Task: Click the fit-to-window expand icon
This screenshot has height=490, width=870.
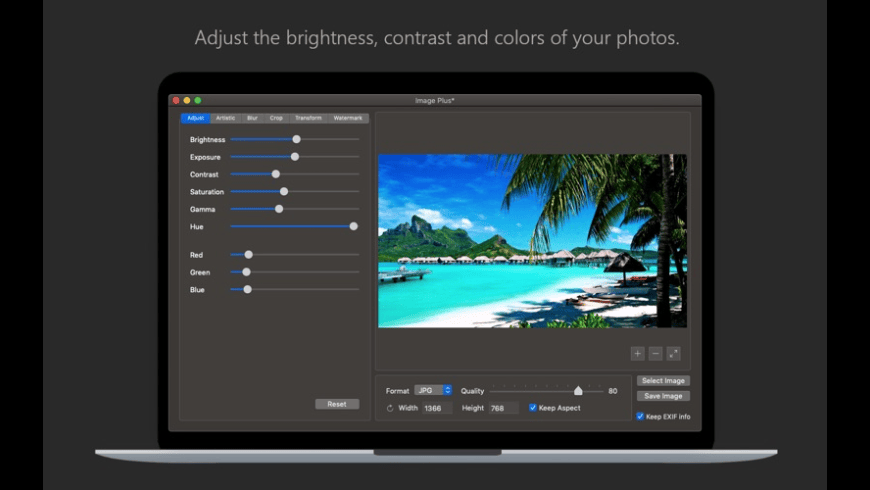Action: (673, 353)
